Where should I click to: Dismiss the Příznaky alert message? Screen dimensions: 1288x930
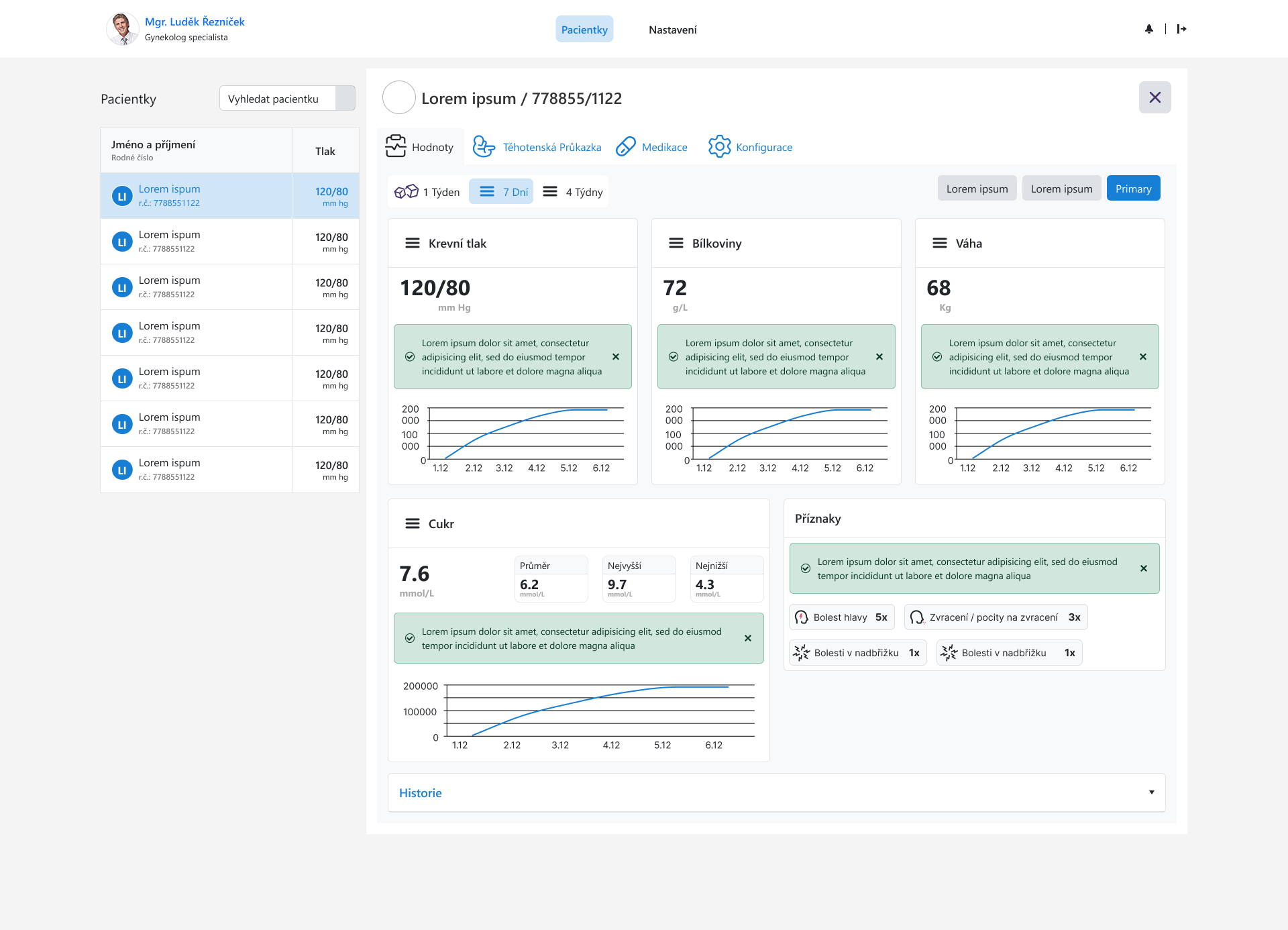point(1144,568)
